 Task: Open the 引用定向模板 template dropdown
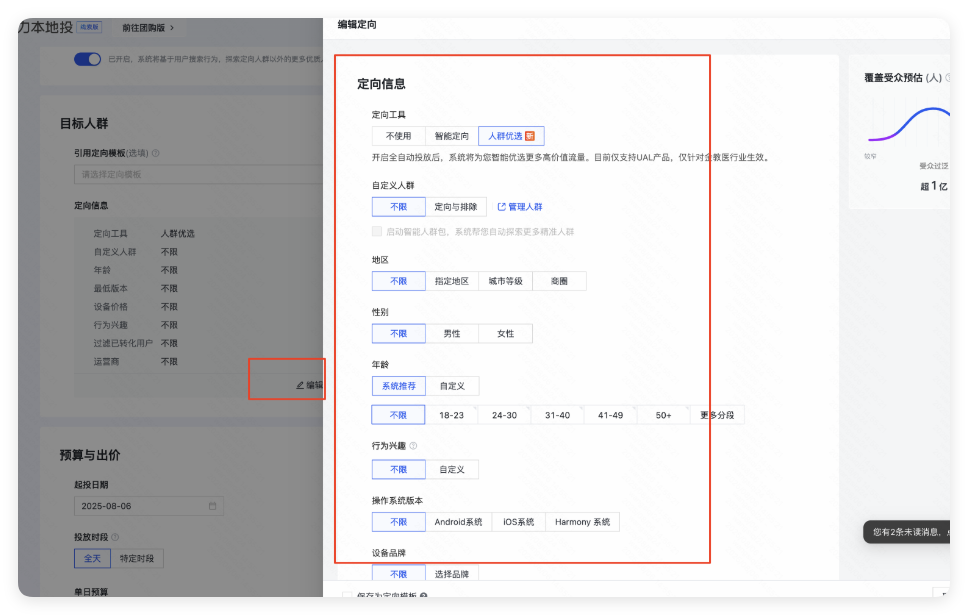(x=198, y=174)
